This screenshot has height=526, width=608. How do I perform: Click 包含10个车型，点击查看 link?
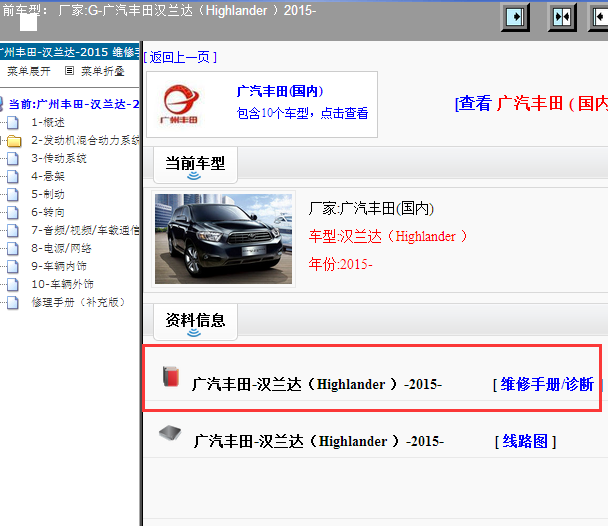click(302, 113)
